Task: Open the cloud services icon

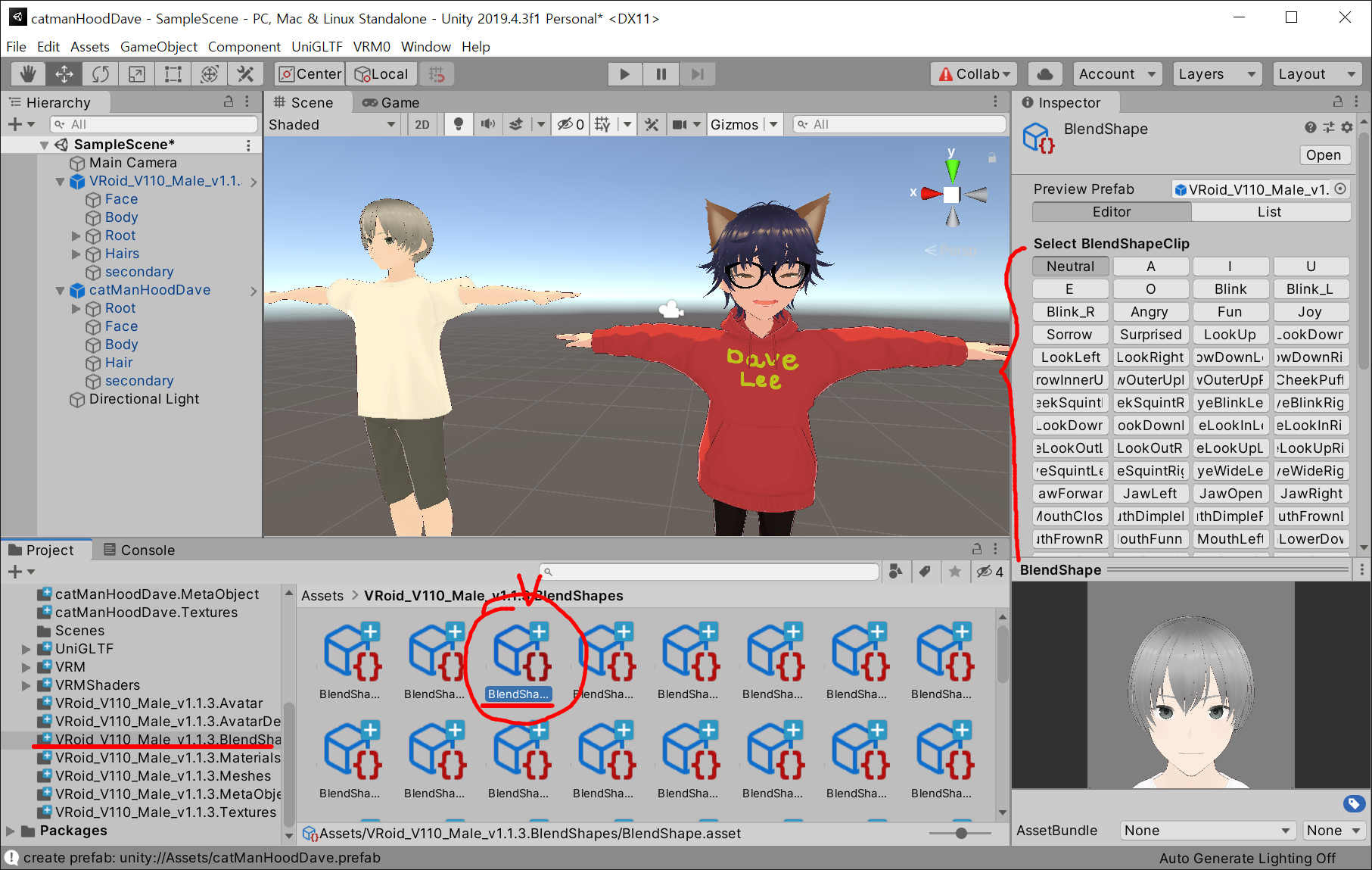Action: coord(1045,74)
